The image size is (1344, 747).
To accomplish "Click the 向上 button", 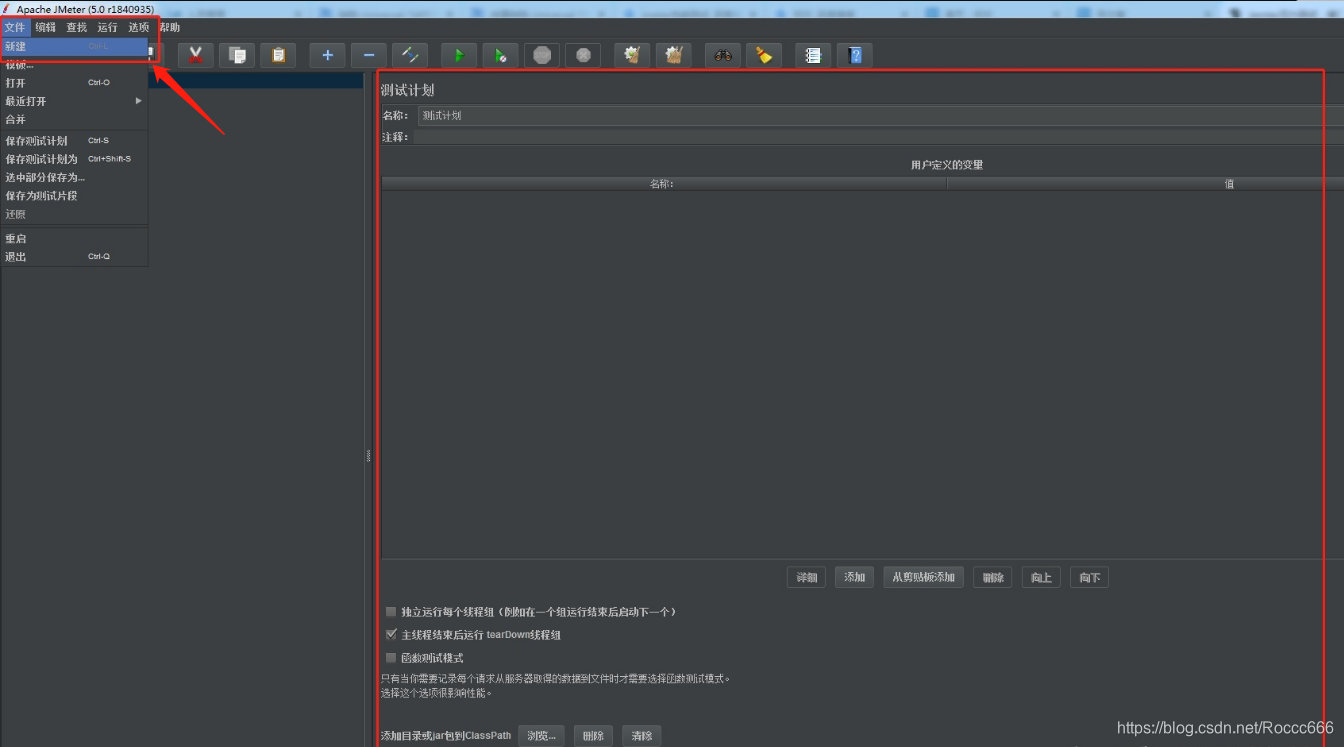I will tap(1041, 577).
